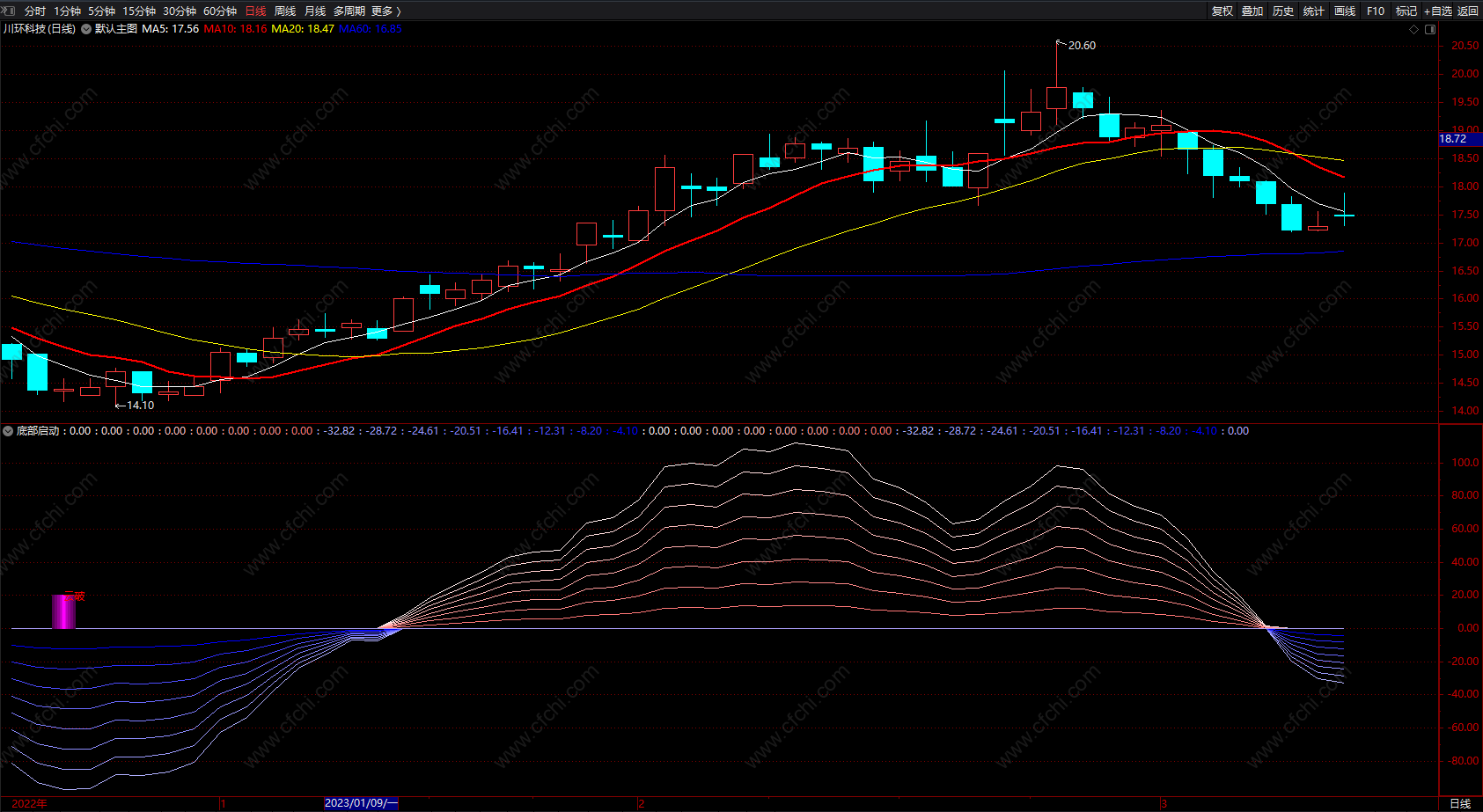Open the main chart indicator dropdown arrow

86,29
